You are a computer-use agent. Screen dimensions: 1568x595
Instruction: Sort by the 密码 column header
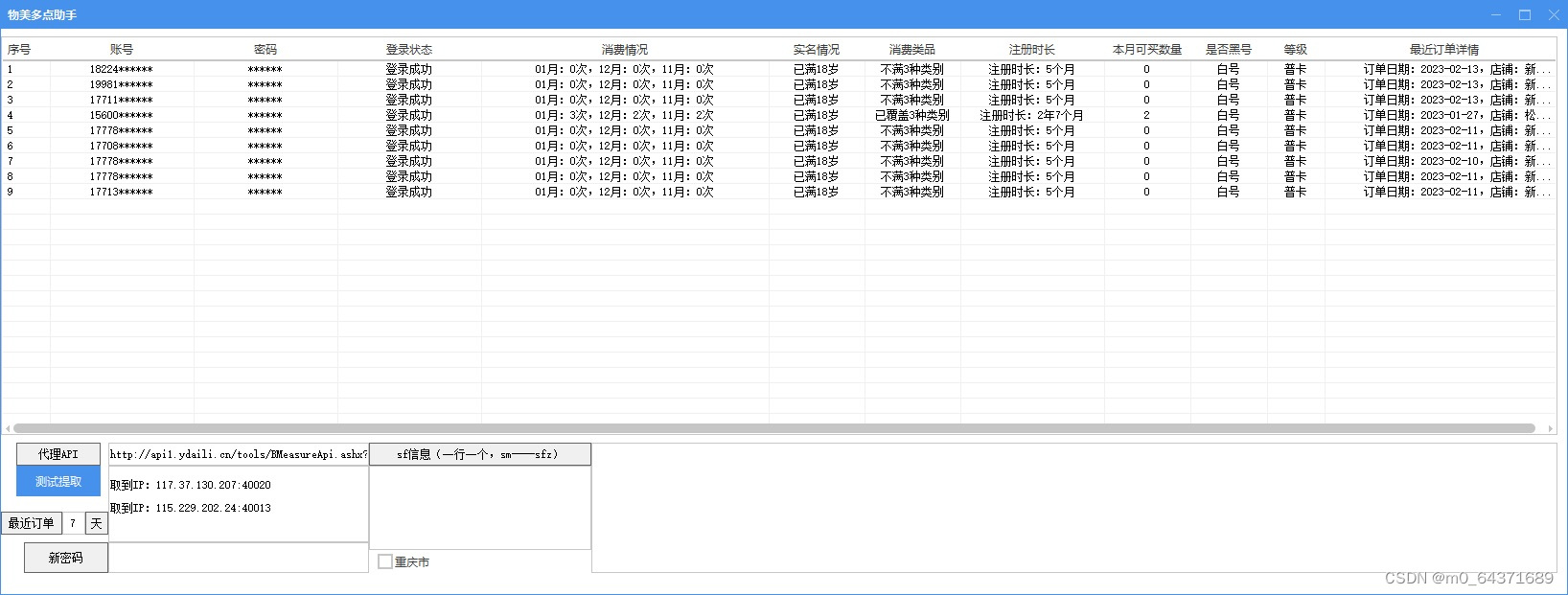pos(265,50)
